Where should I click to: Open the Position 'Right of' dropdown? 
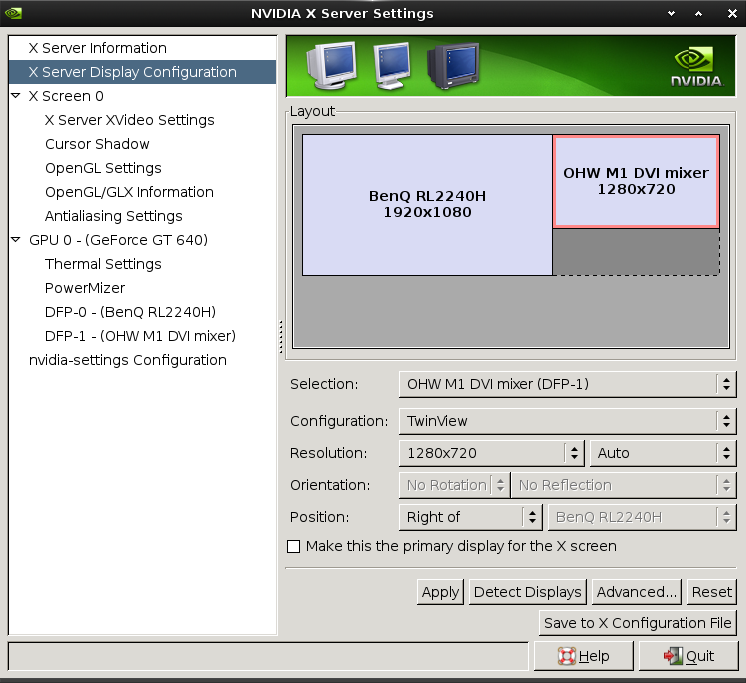pos(471,517)
